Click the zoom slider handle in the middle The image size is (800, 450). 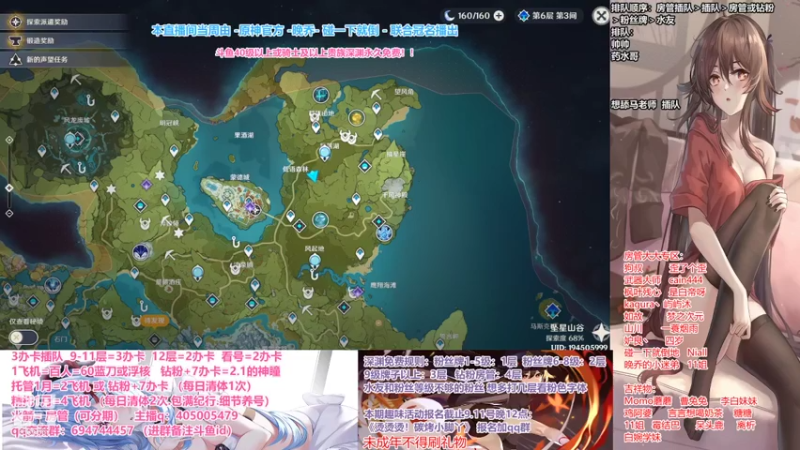(x=9, y=188)
